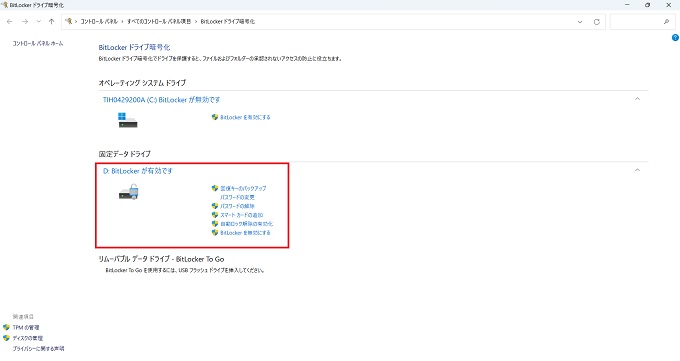680x361 pixels.
Task: Open help via the blue question icon
Action: pos(675,38)
